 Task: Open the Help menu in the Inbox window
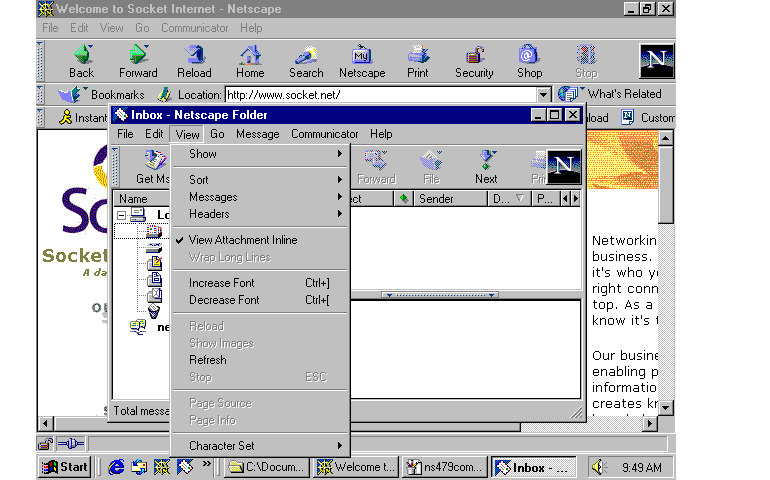[381, 134]
